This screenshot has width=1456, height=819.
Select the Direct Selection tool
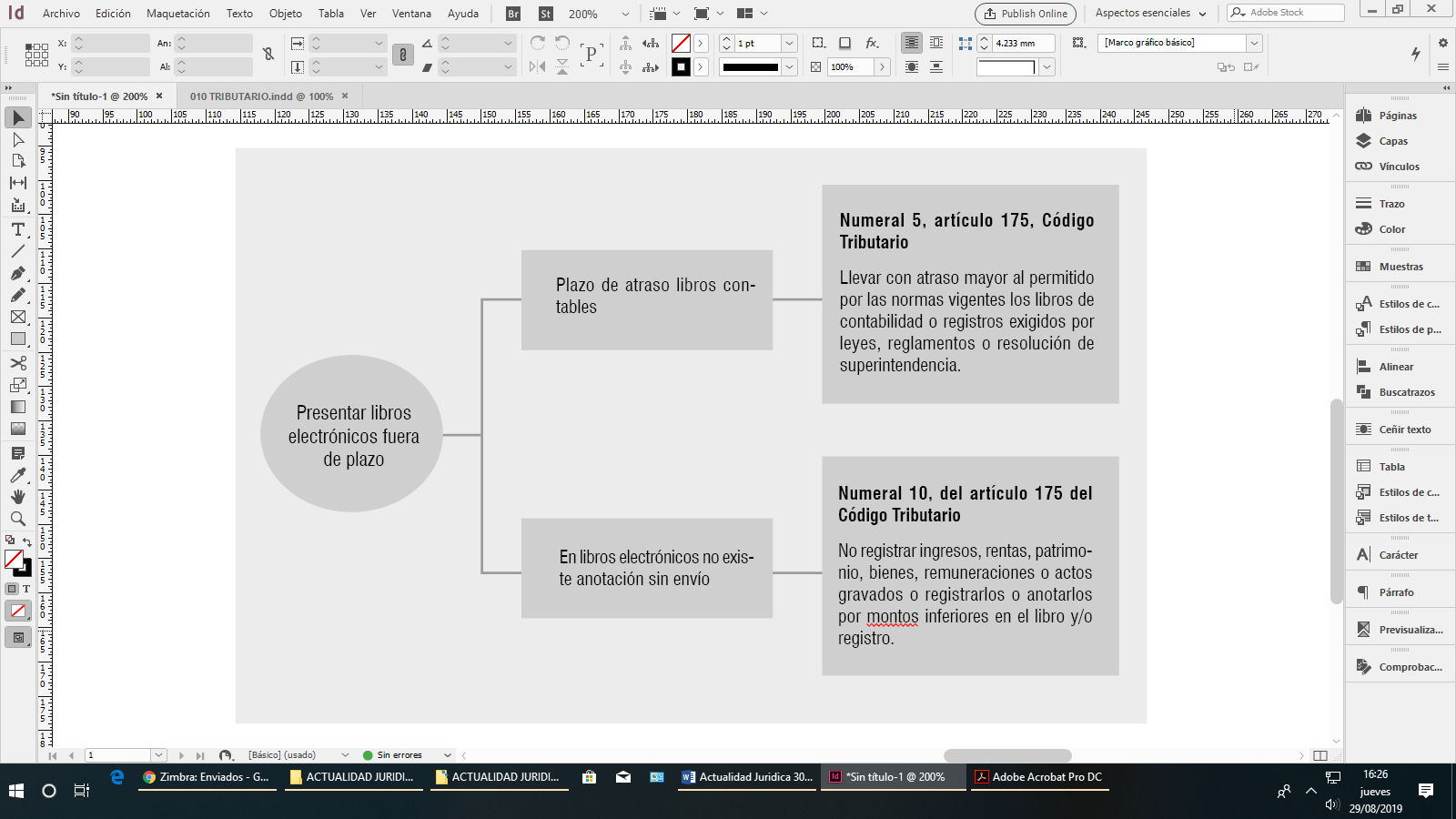(x=18, y=139)
